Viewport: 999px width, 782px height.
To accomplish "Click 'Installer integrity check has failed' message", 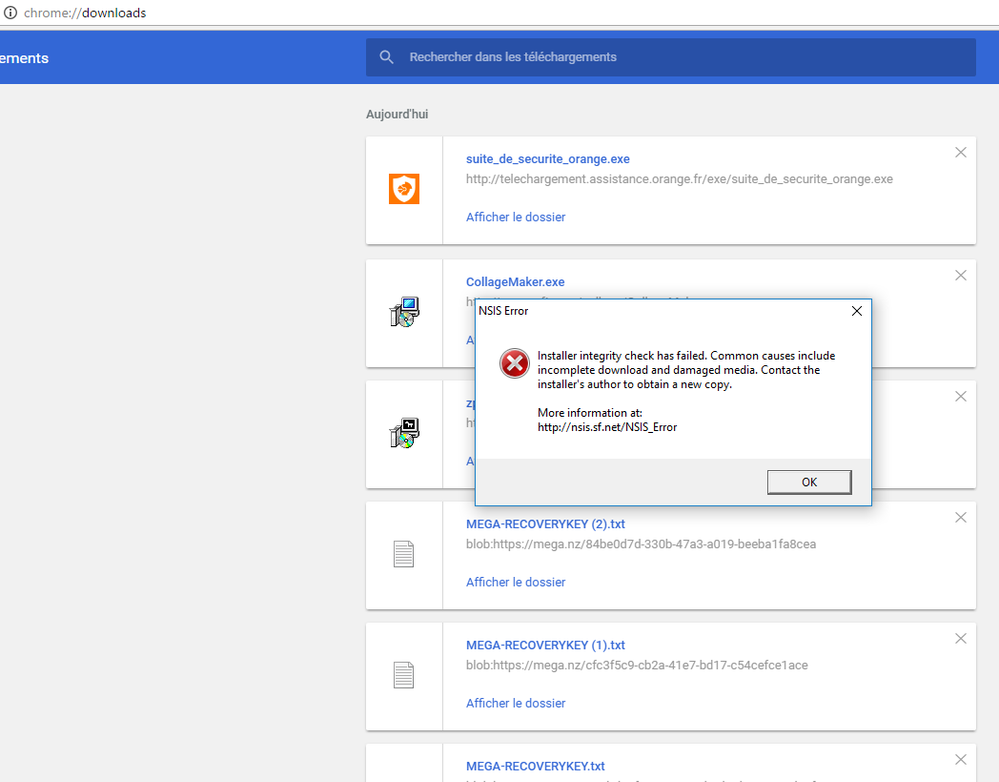I will point(686,370).
